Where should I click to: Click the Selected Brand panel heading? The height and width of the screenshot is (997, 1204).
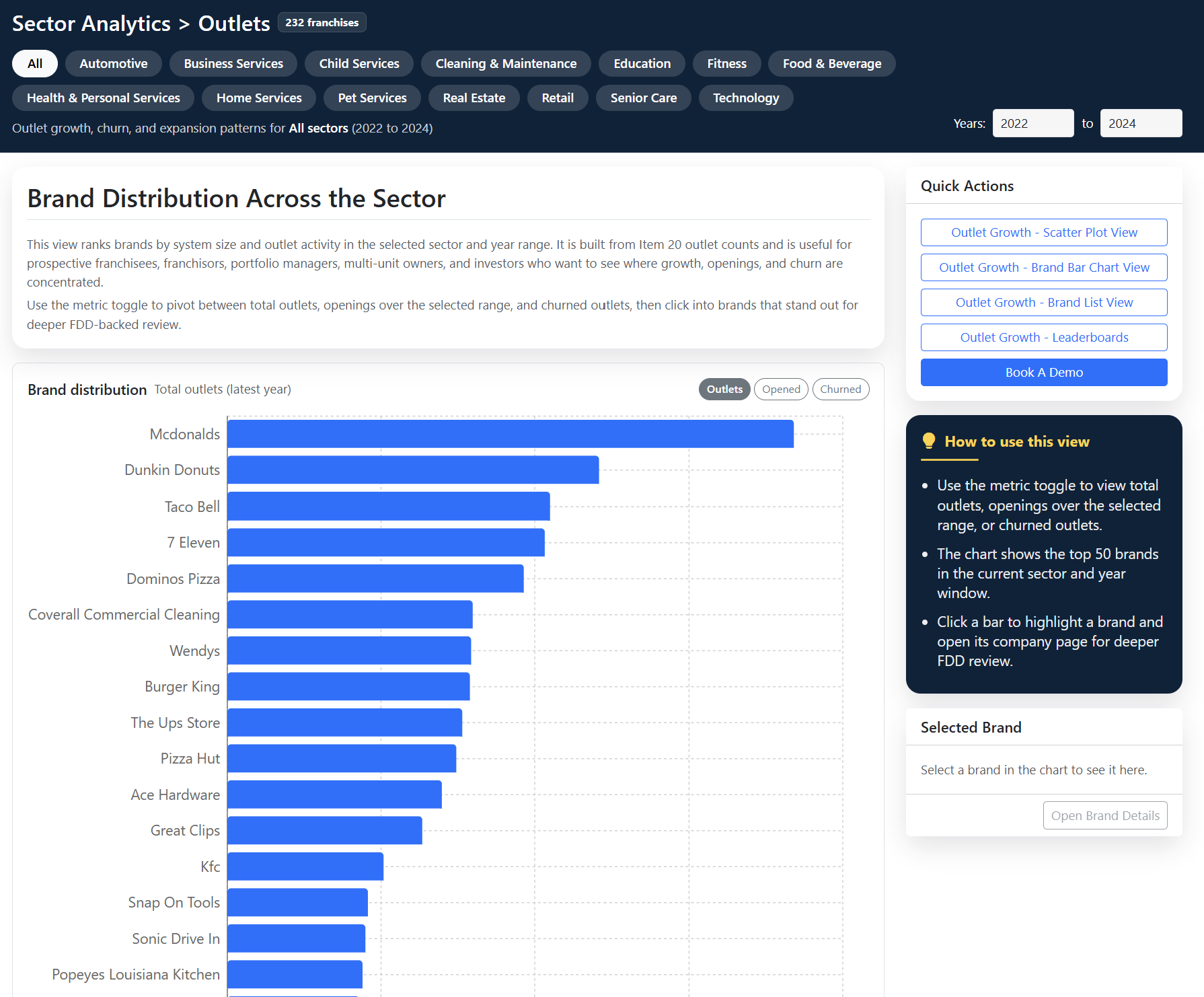[971, 727]
